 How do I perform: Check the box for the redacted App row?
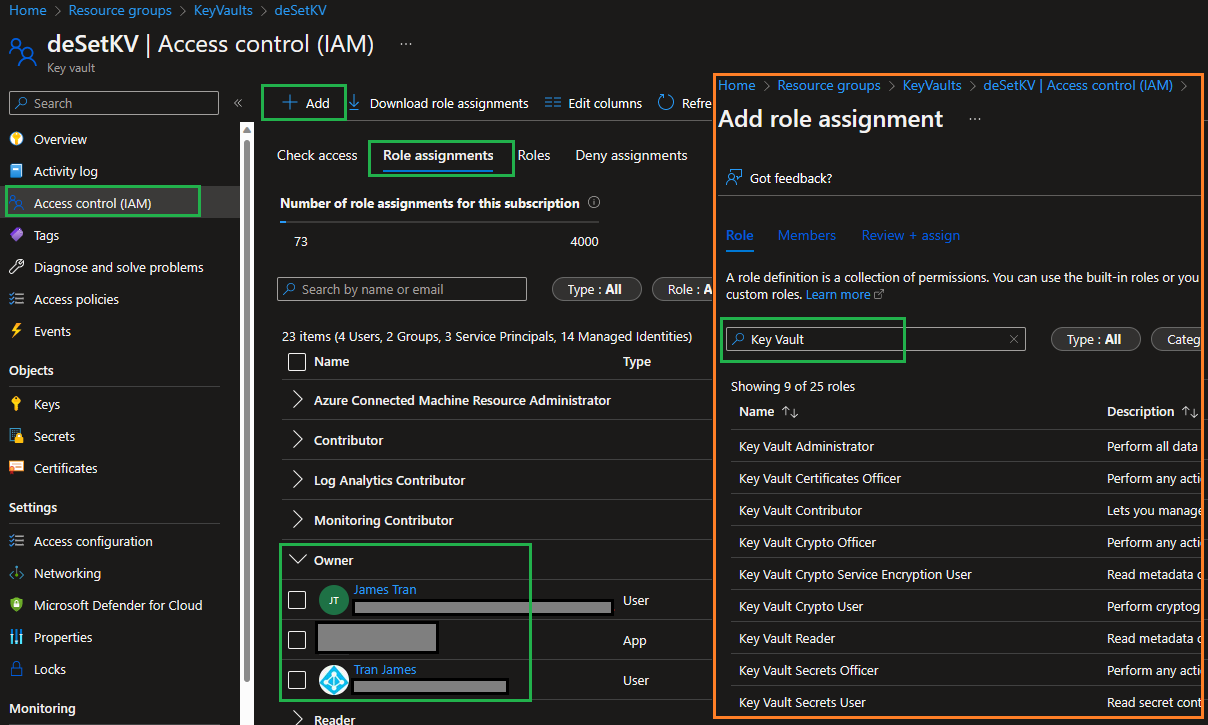[297, 640]
